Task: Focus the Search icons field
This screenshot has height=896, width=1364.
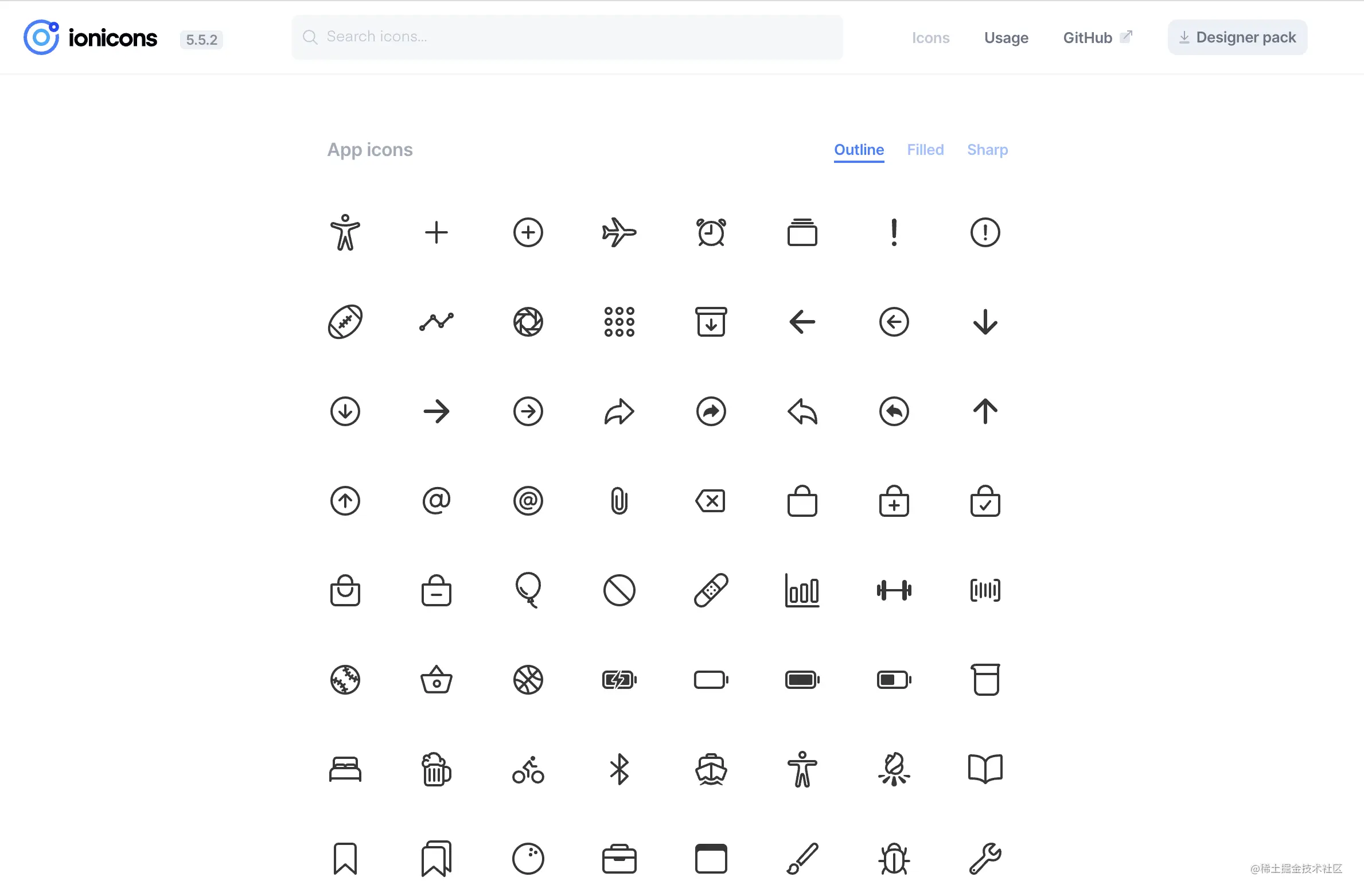Action: (567, 37)
